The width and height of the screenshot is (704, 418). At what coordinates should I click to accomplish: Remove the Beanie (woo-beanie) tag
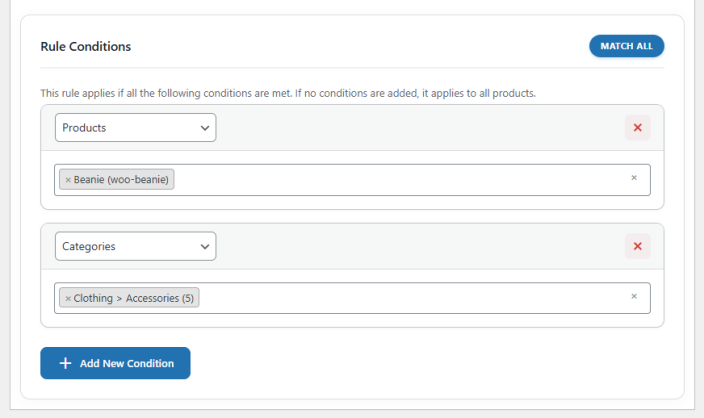click(x=68, y=180)
